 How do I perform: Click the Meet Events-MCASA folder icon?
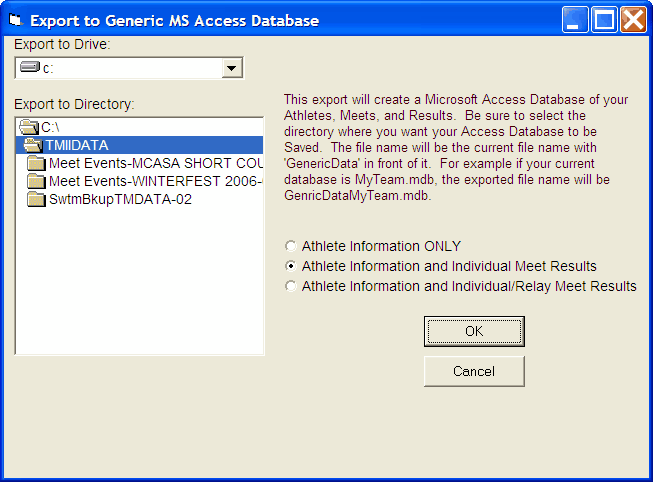[37, 163]
